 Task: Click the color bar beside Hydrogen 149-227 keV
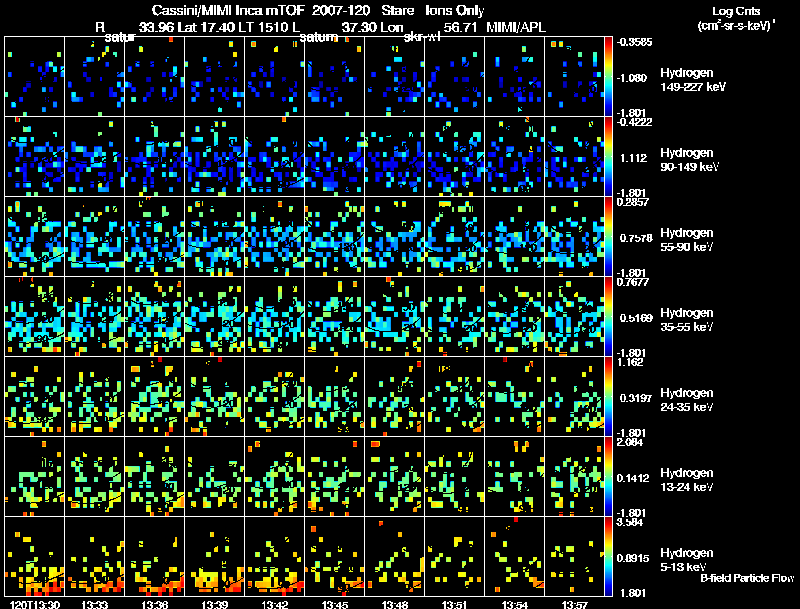pos(611,76)
